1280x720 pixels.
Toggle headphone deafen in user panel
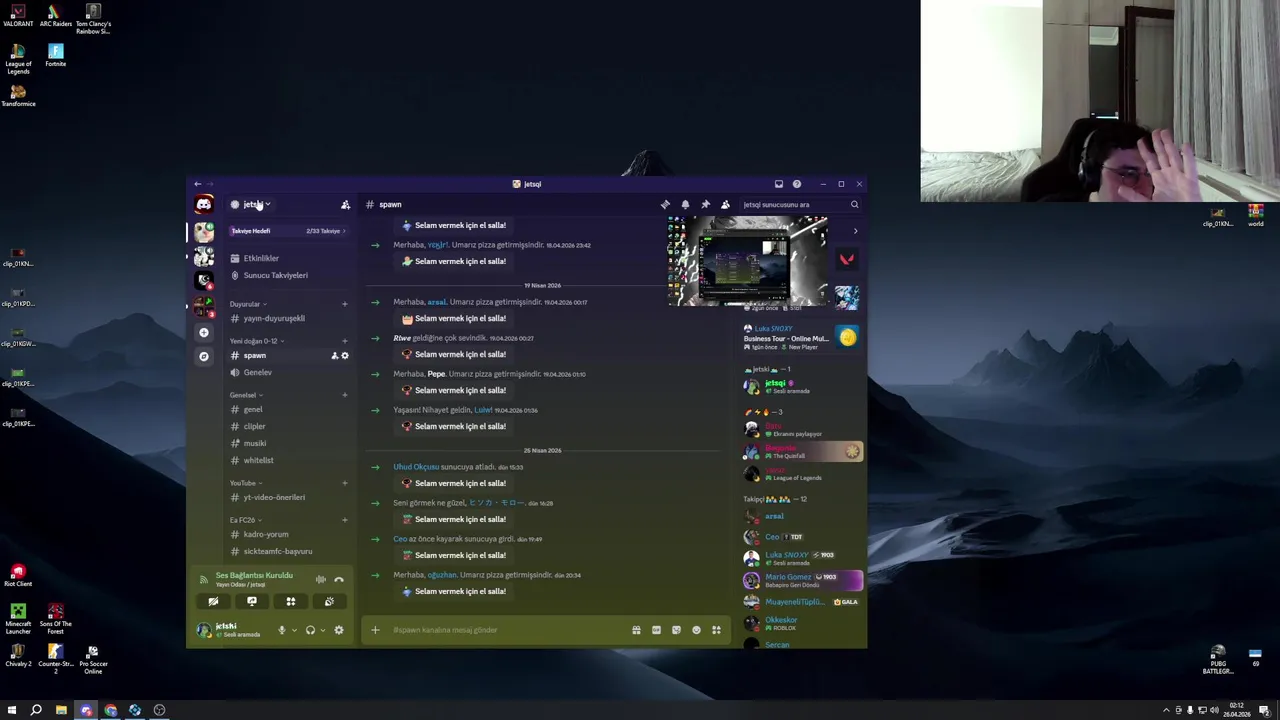pyautogui.click(x=310, y=630)
